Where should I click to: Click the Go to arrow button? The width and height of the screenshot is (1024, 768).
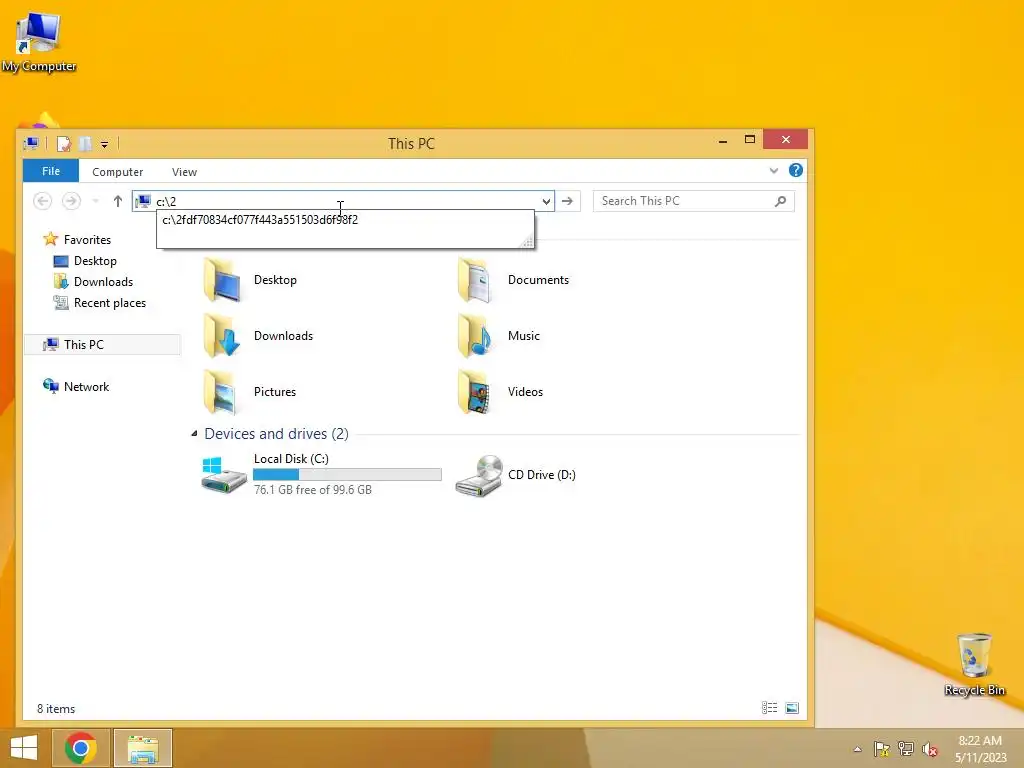[568, 201]
